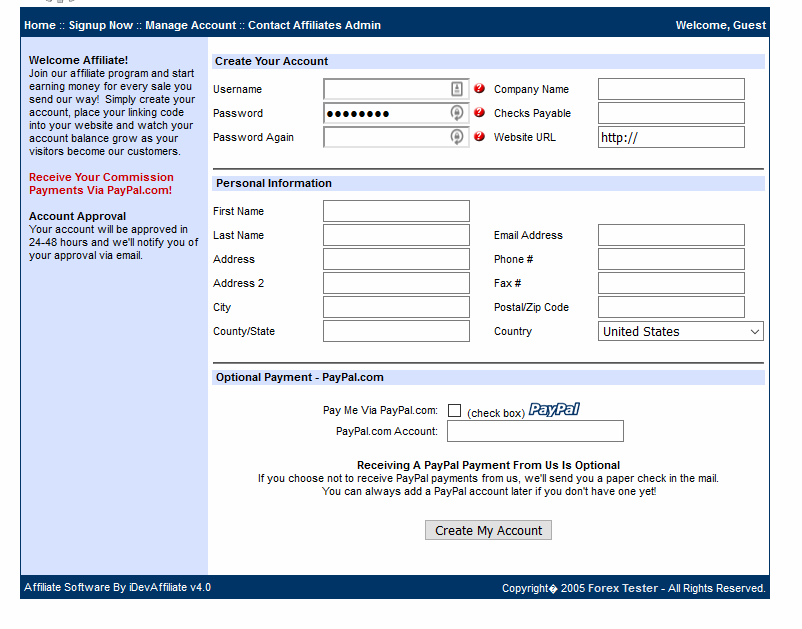Image resolution: width=802 pixels, height=629 pixels.
Task: Click the PayPal logo image
Action: pyautogui.click(x=554, y=410)
